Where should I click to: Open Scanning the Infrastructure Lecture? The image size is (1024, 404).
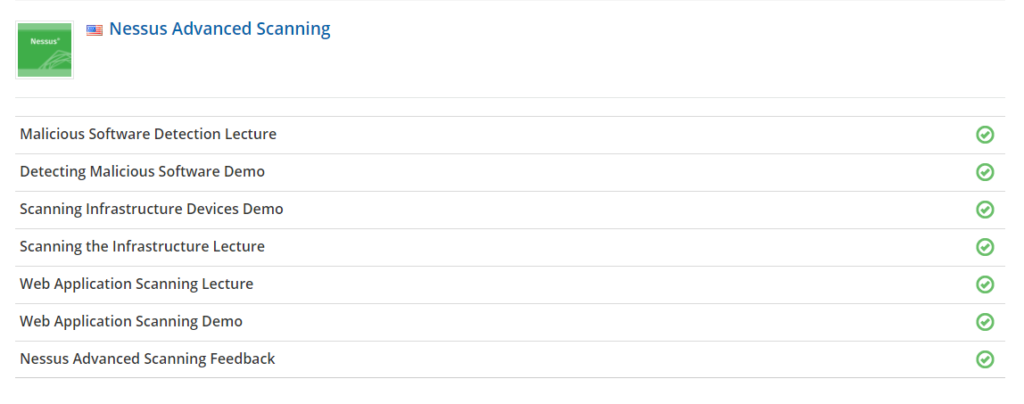pos(142,246)
